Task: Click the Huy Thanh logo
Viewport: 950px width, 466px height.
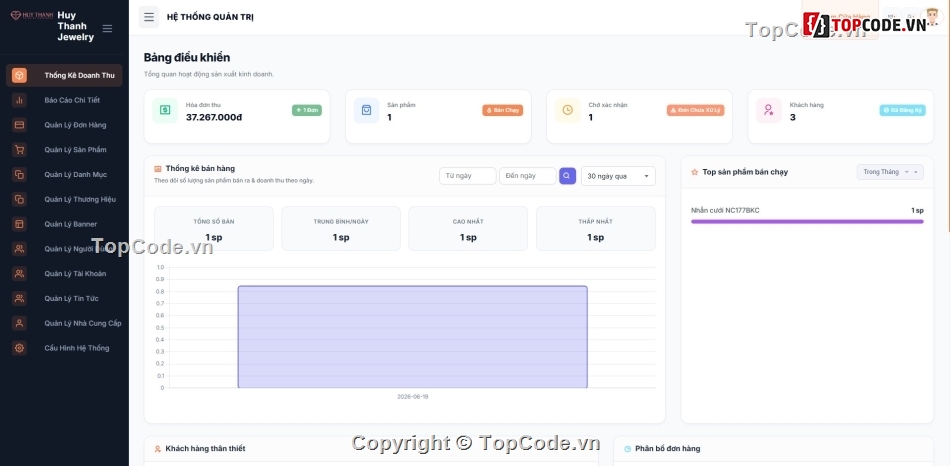Action: pos(32,15)
